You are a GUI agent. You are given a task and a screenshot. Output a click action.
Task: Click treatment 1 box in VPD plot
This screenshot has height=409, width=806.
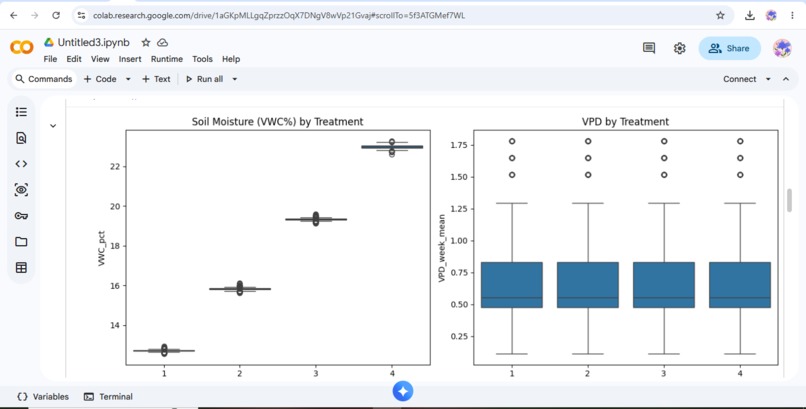click(x=512, y=285)
